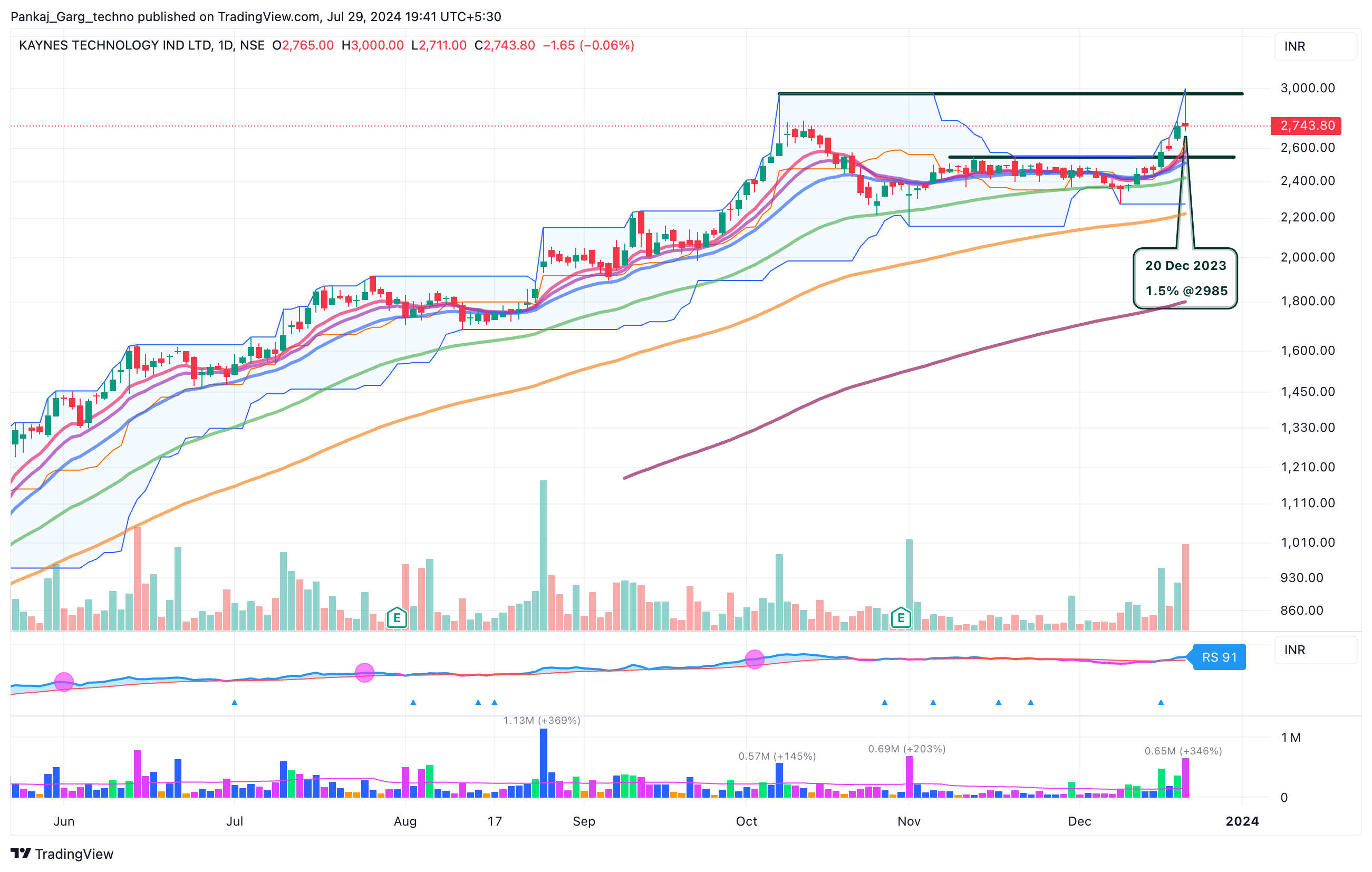1372x872 pixels.
Task: Click the November earnings E marker
Action: click(900, 617)
